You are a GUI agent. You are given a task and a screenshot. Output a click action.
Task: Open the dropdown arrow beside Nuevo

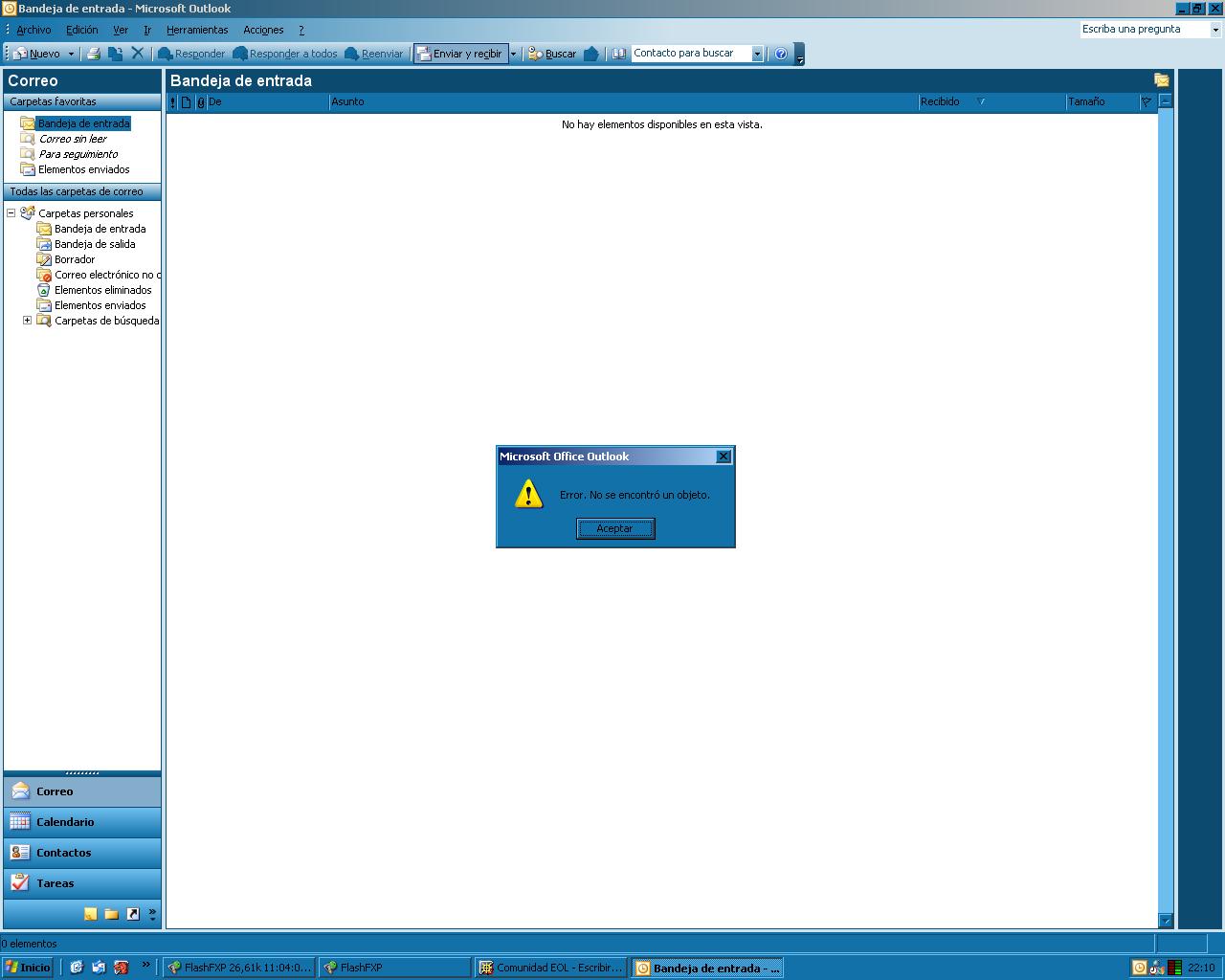coord(71,54)
